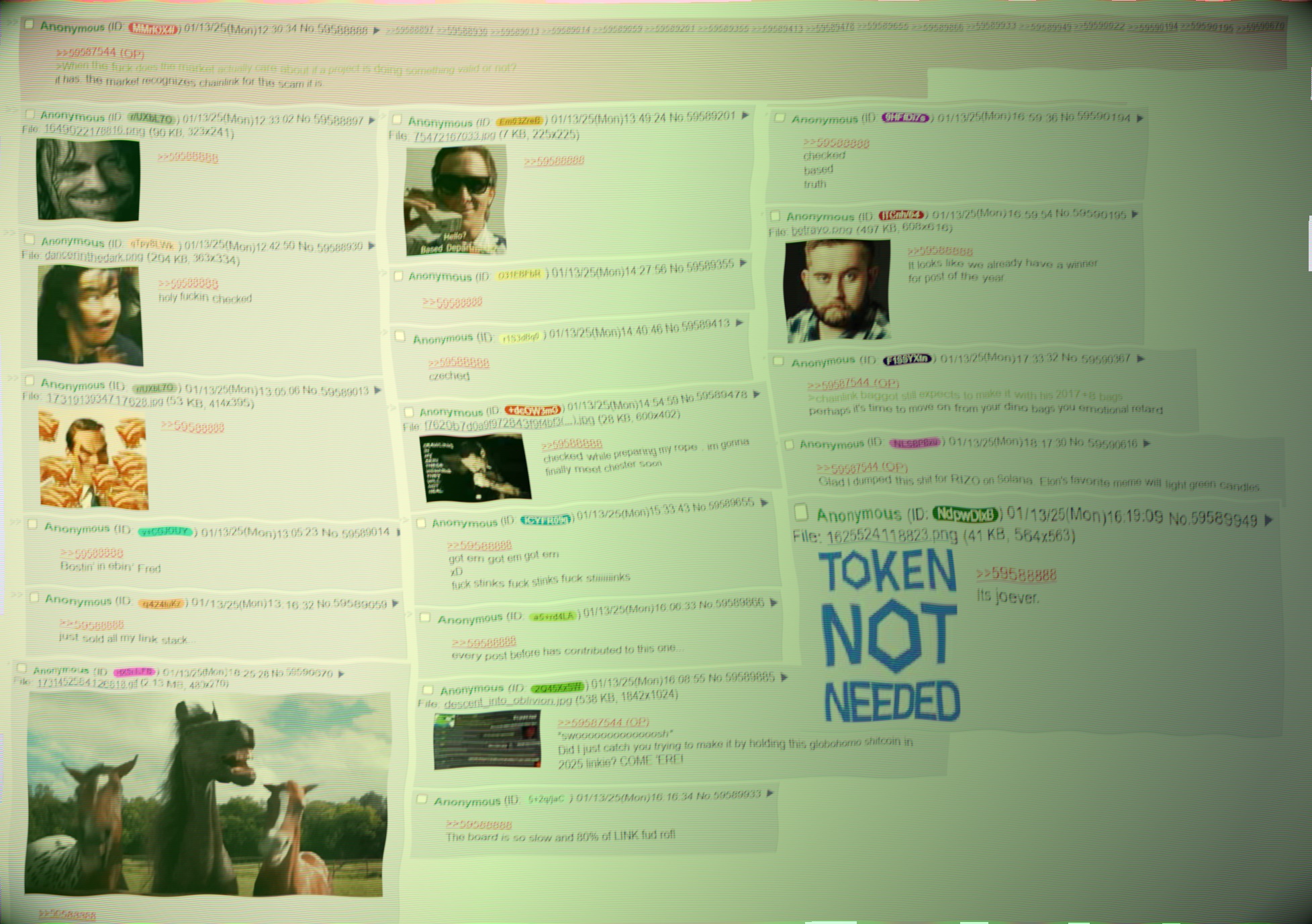This screenshot has width=1312, height=924.
Task: Expand bearded man betraye thumbnail
Action: (837, 291)
